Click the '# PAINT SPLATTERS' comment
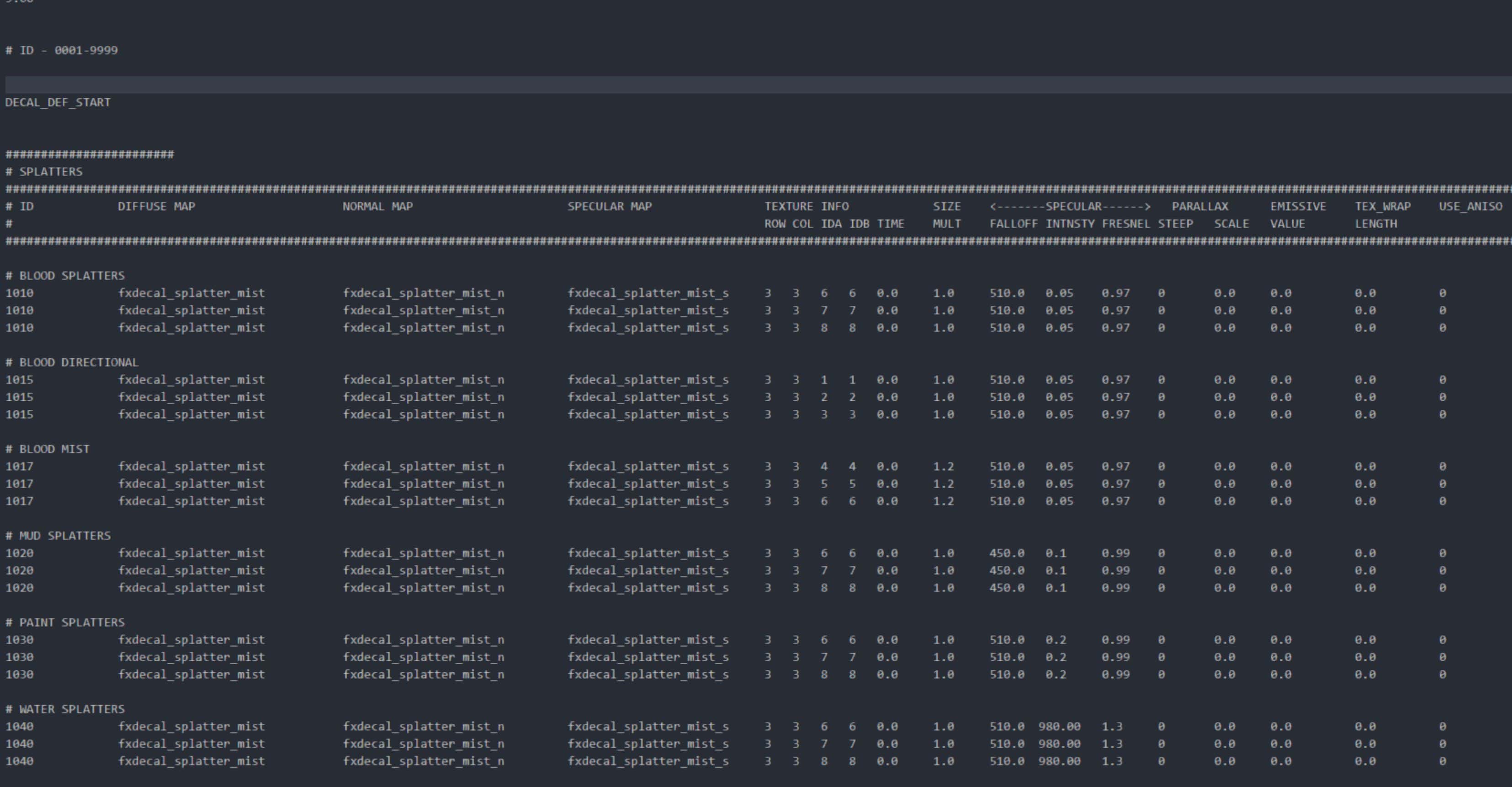 click(x=65, y=622)
